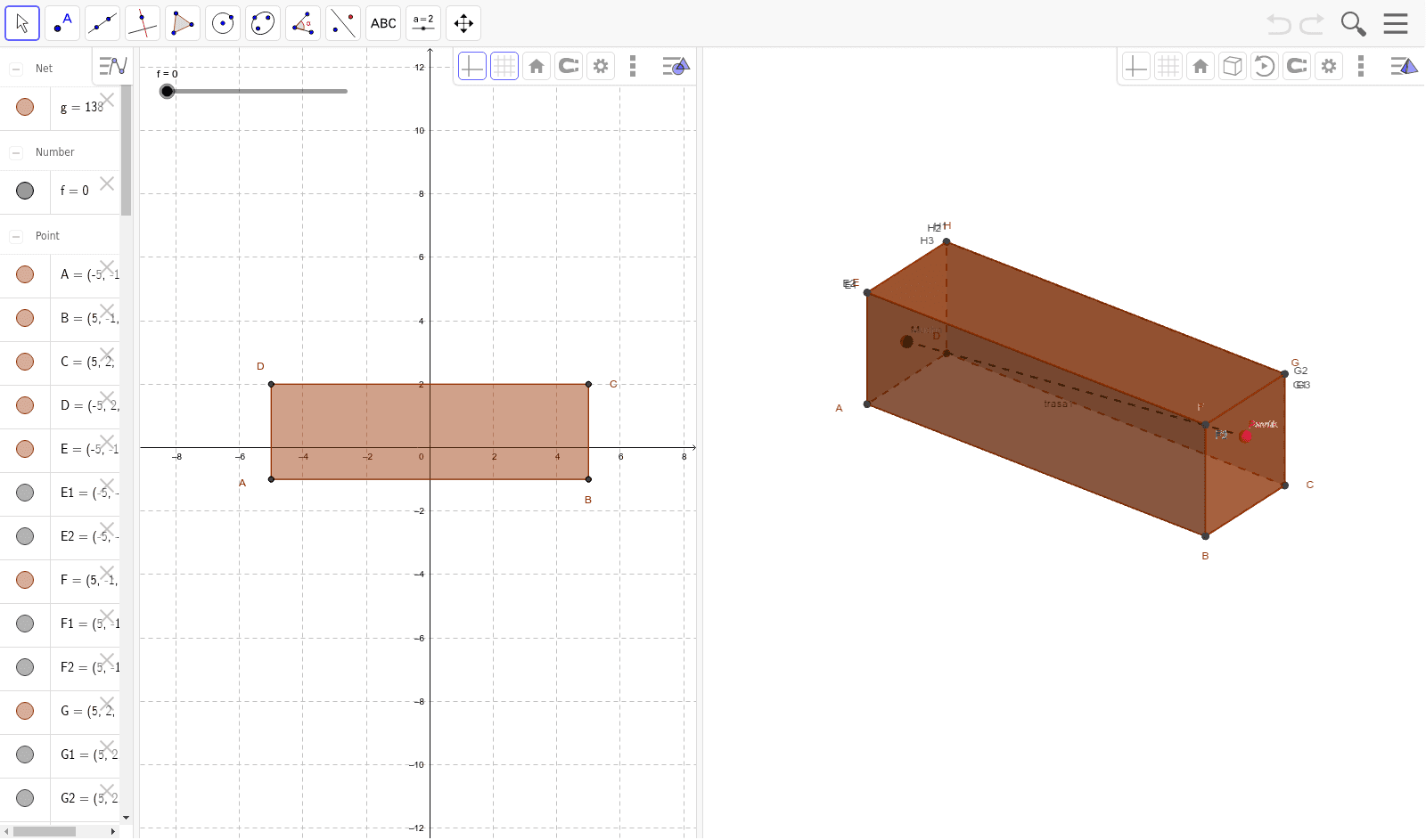Viewport: 1426px width, 840px height.
Task: Click vertex C in 2D view
Action: pyautogui.click(x=588, y=384)
